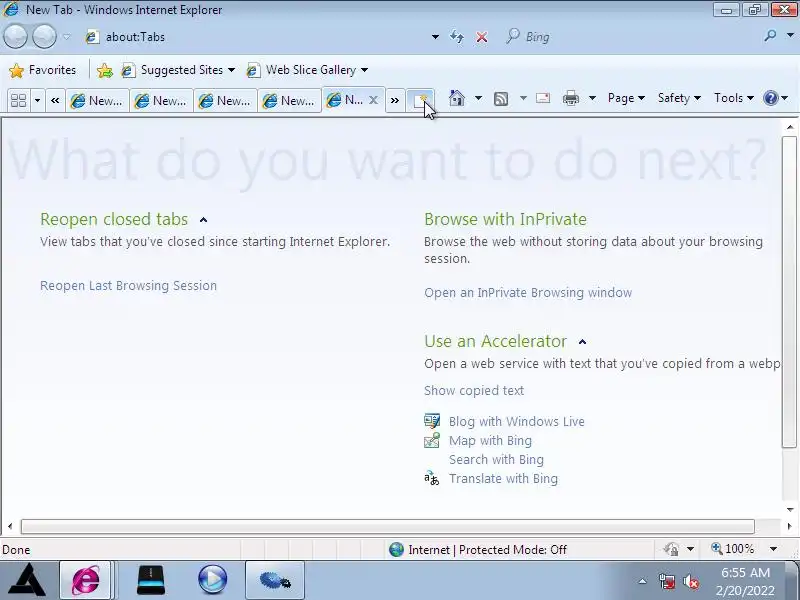This screenshot has width=800, height=600.
Task: Click the horizontal scrollbar left arrow
Action: (x=10, y=526)
